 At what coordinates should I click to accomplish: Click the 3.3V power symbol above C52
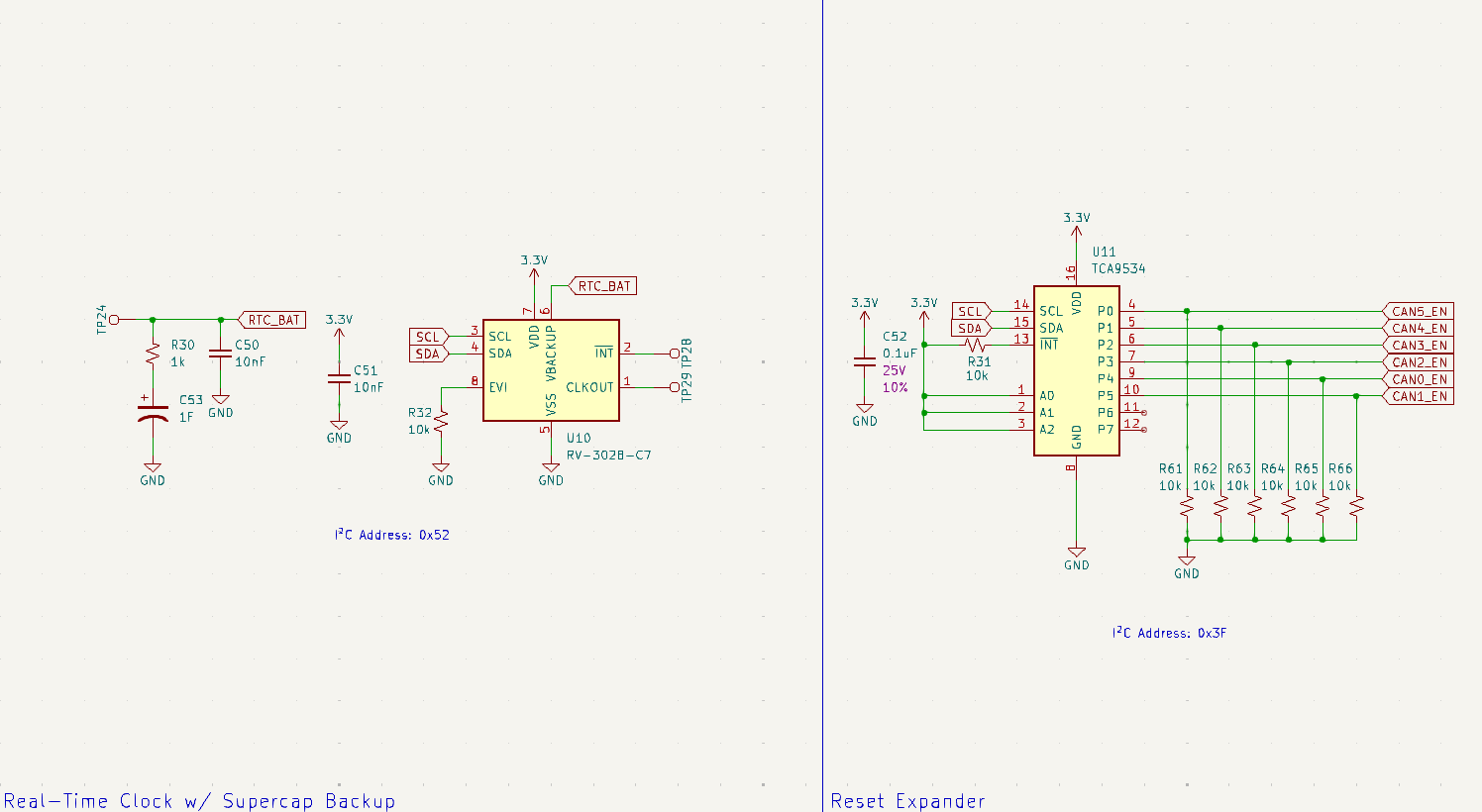pyautogui.click(x=865, y=310)
